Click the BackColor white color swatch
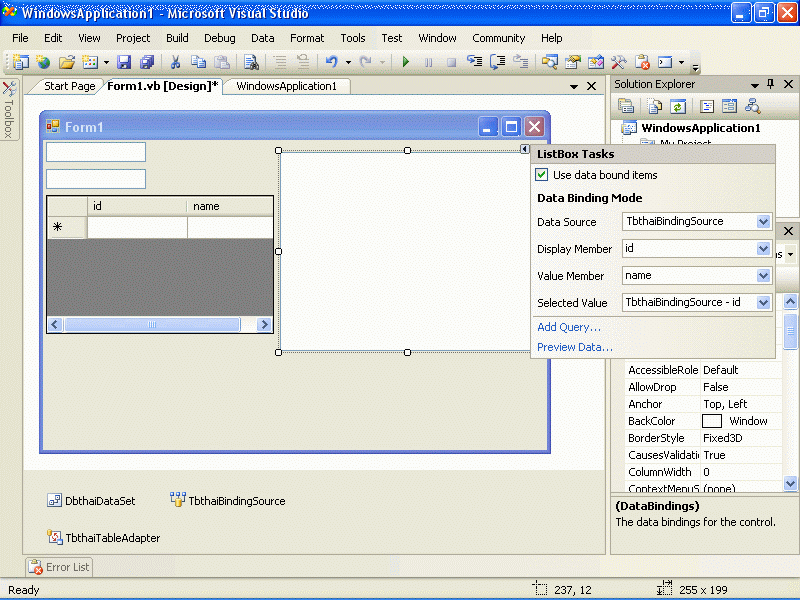800x600 pixels. tap(712, 421)
